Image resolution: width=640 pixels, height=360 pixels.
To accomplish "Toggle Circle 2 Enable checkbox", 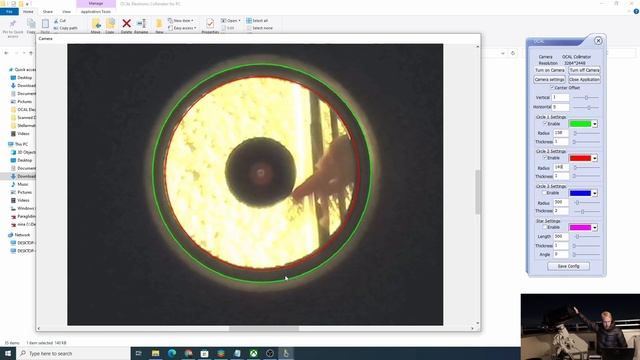I will coord(544,158).
